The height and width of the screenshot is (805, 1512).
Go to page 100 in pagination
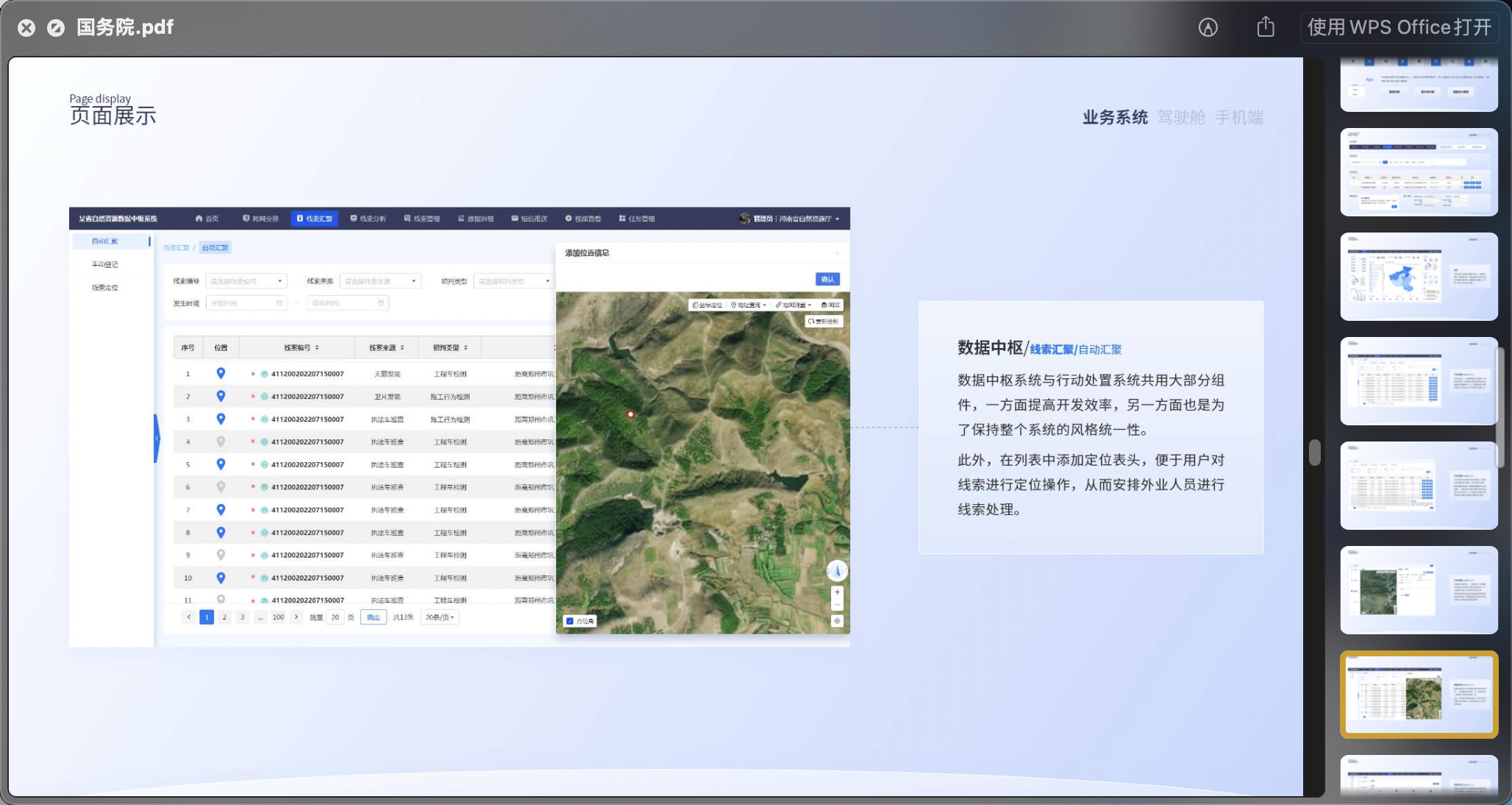[x=278, y=617]
